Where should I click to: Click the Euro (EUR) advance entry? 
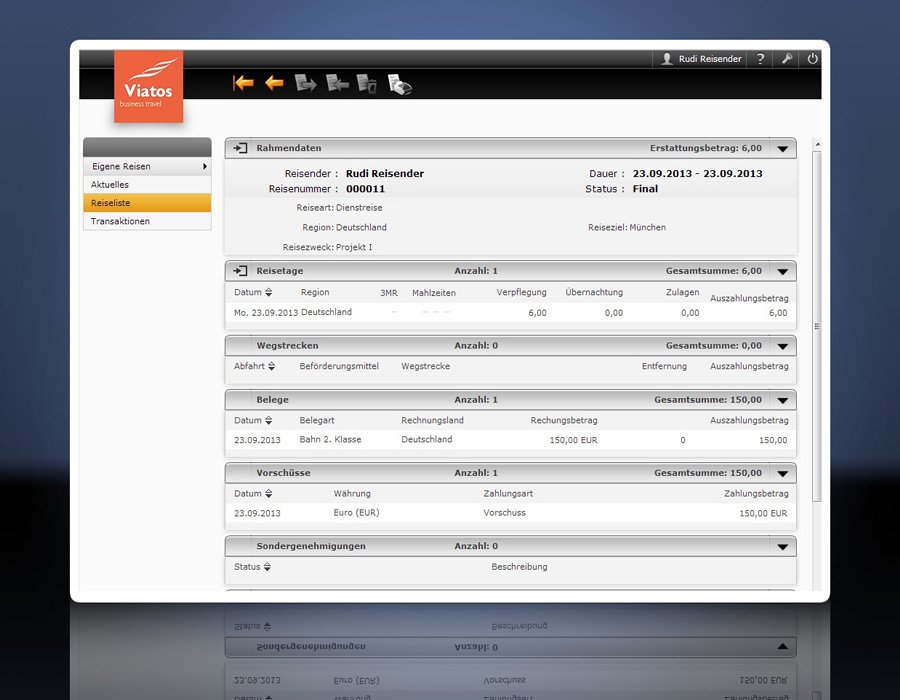pos(356,513)
